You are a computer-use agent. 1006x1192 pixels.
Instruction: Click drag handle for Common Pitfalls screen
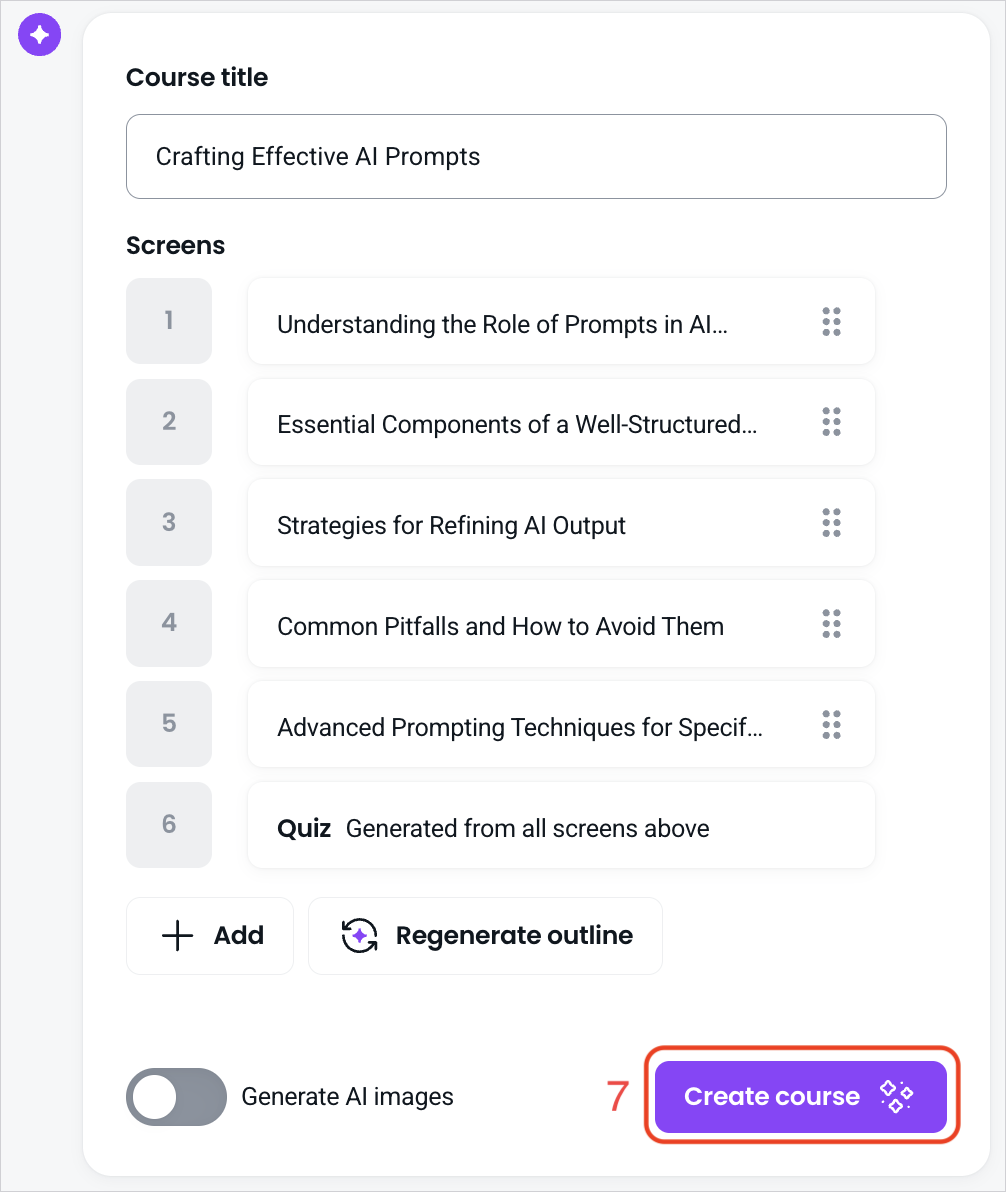[x=832, y=623]
